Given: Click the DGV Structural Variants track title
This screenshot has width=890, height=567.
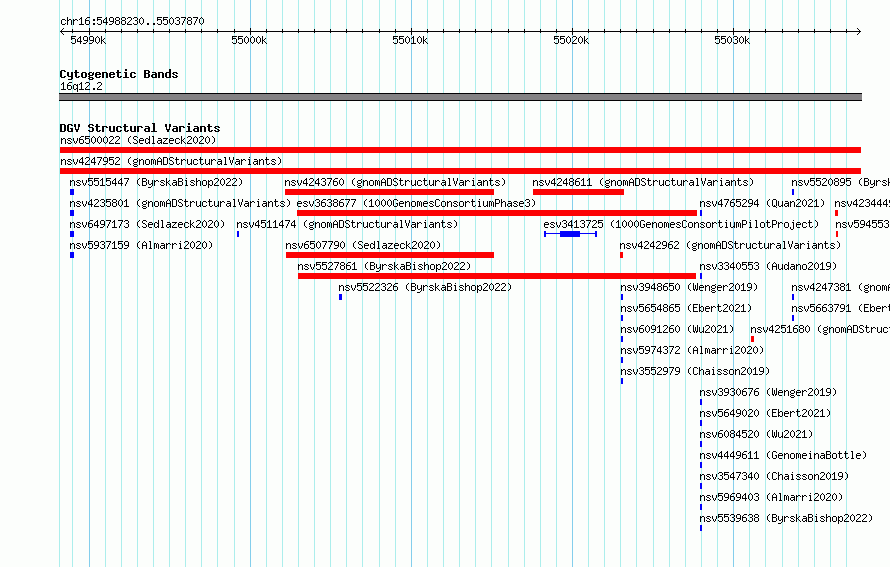Looking at the screenshot, I should [140, 128].
